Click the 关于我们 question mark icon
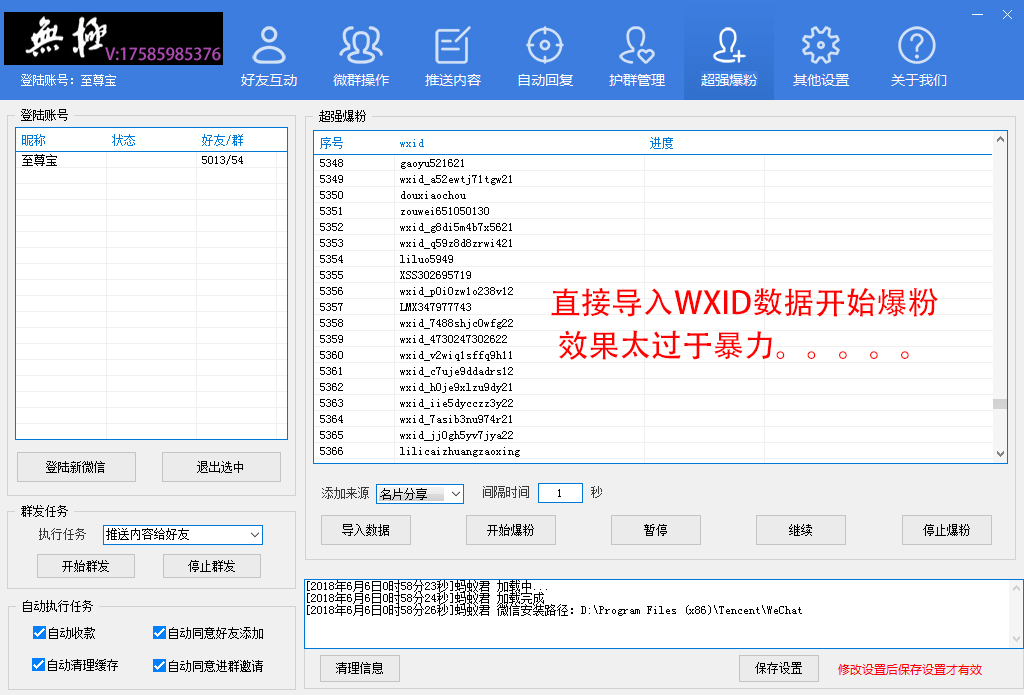The width and height of the screenshot is (1024, 695). (917, 54)
